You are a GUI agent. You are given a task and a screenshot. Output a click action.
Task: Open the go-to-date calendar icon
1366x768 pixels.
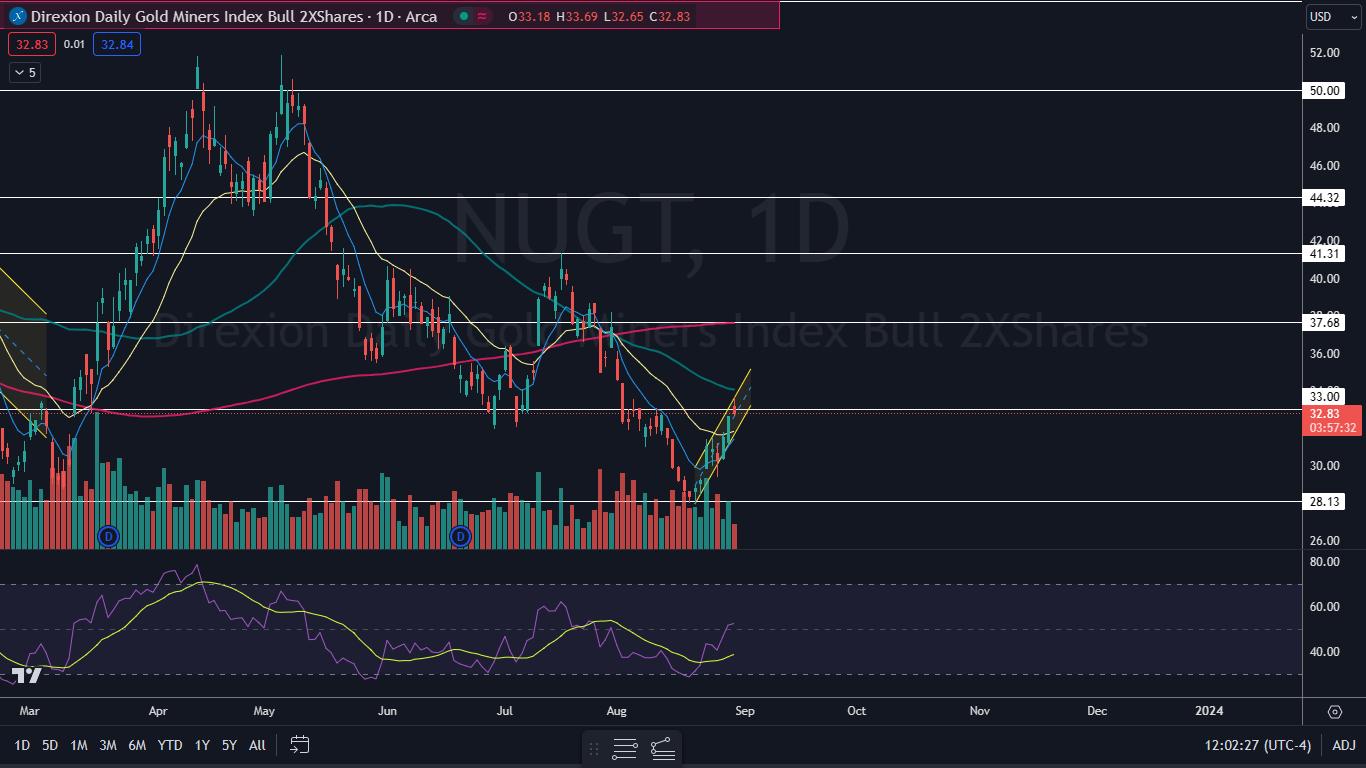(x=299, y=744)
